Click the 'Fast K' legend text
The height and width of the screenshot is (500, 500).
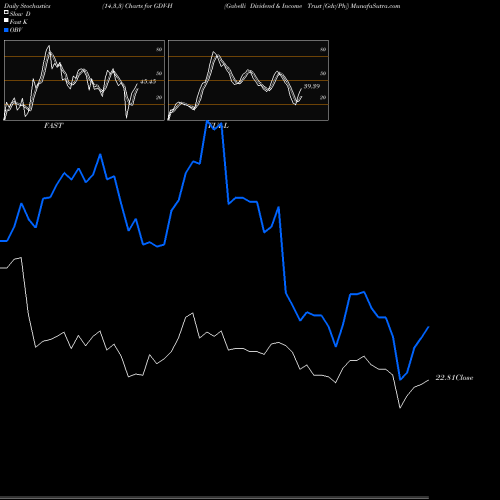18,22
